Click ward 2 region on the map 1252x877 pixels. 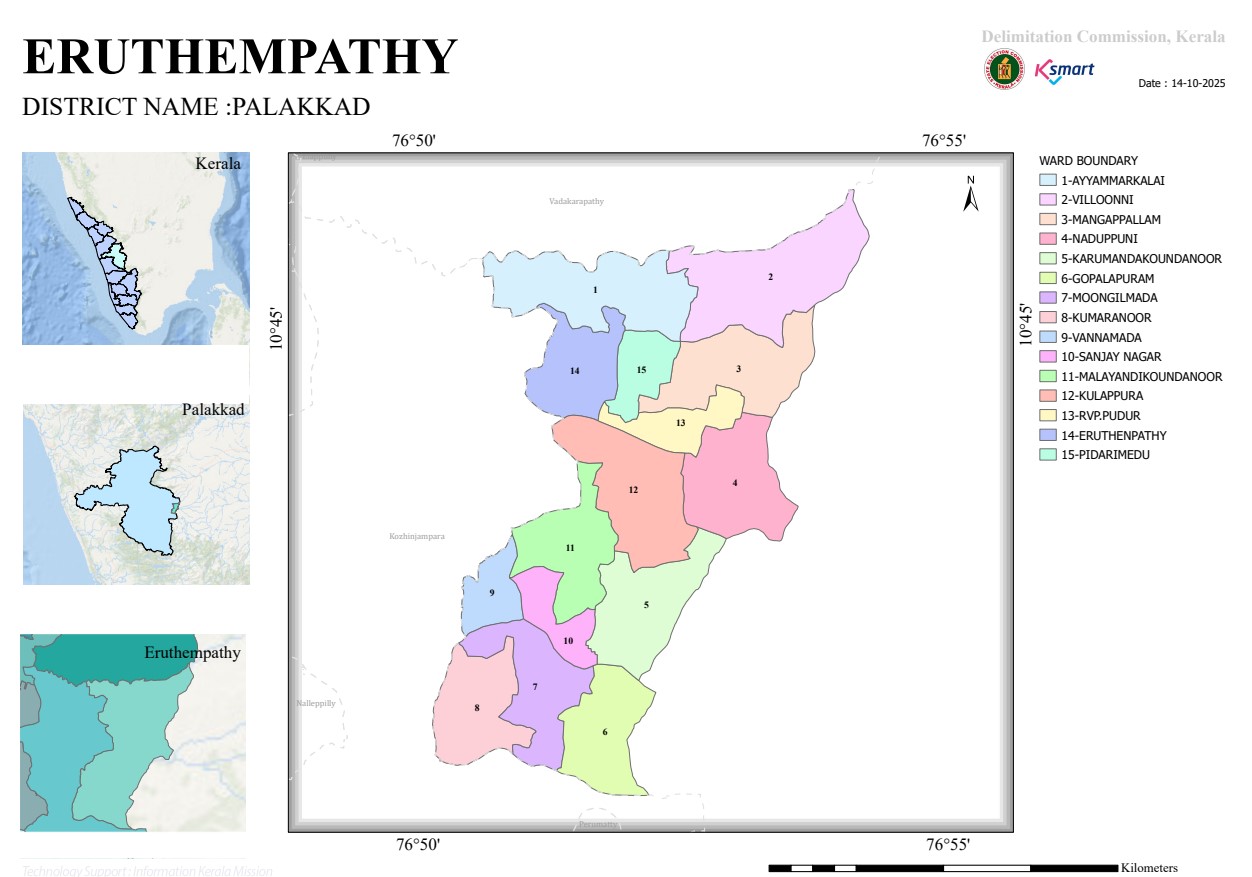[771, 277]
